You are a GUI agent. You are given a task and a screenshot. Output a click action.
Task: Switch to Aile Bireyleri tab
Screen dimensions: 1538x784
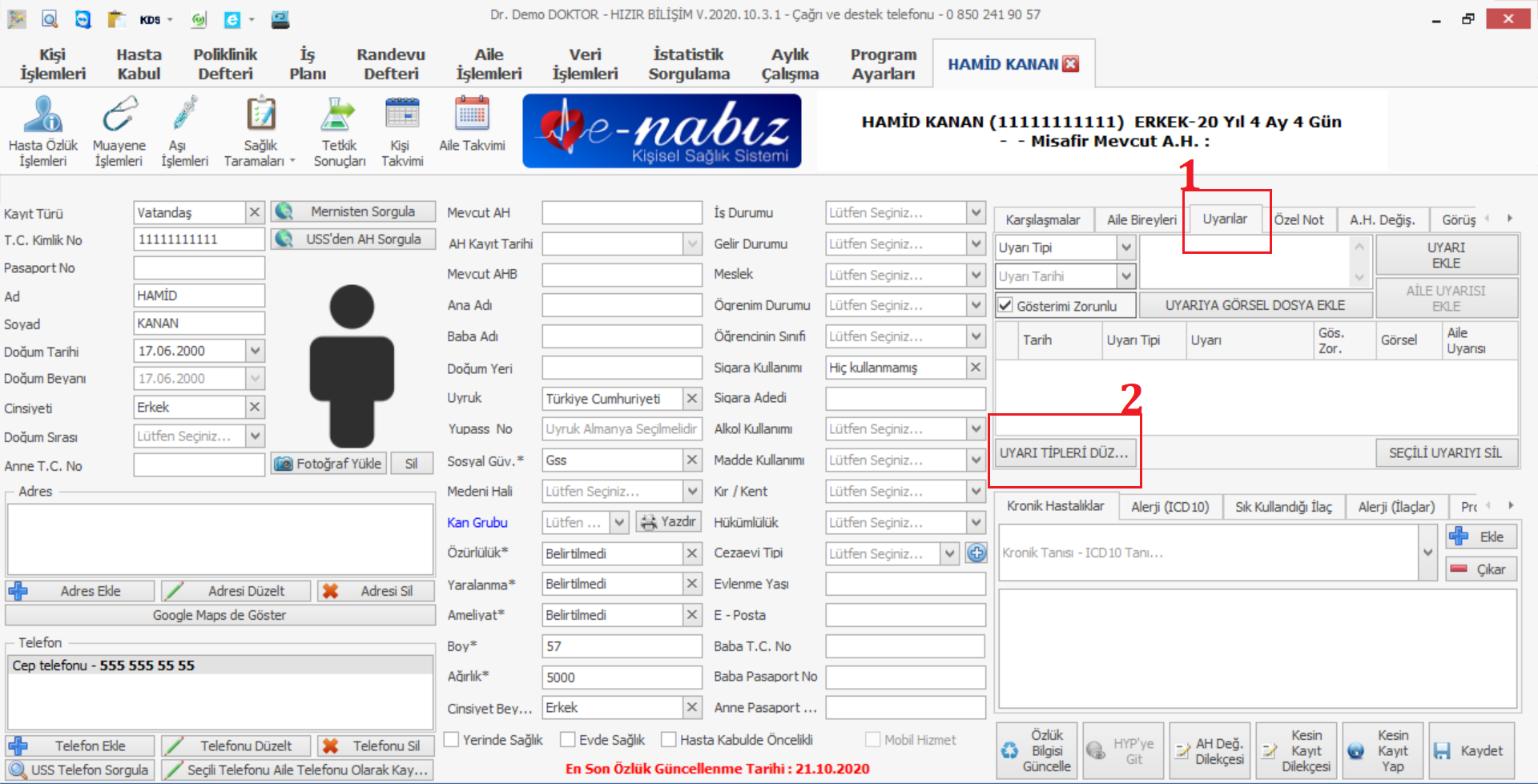click(1141, 219)
